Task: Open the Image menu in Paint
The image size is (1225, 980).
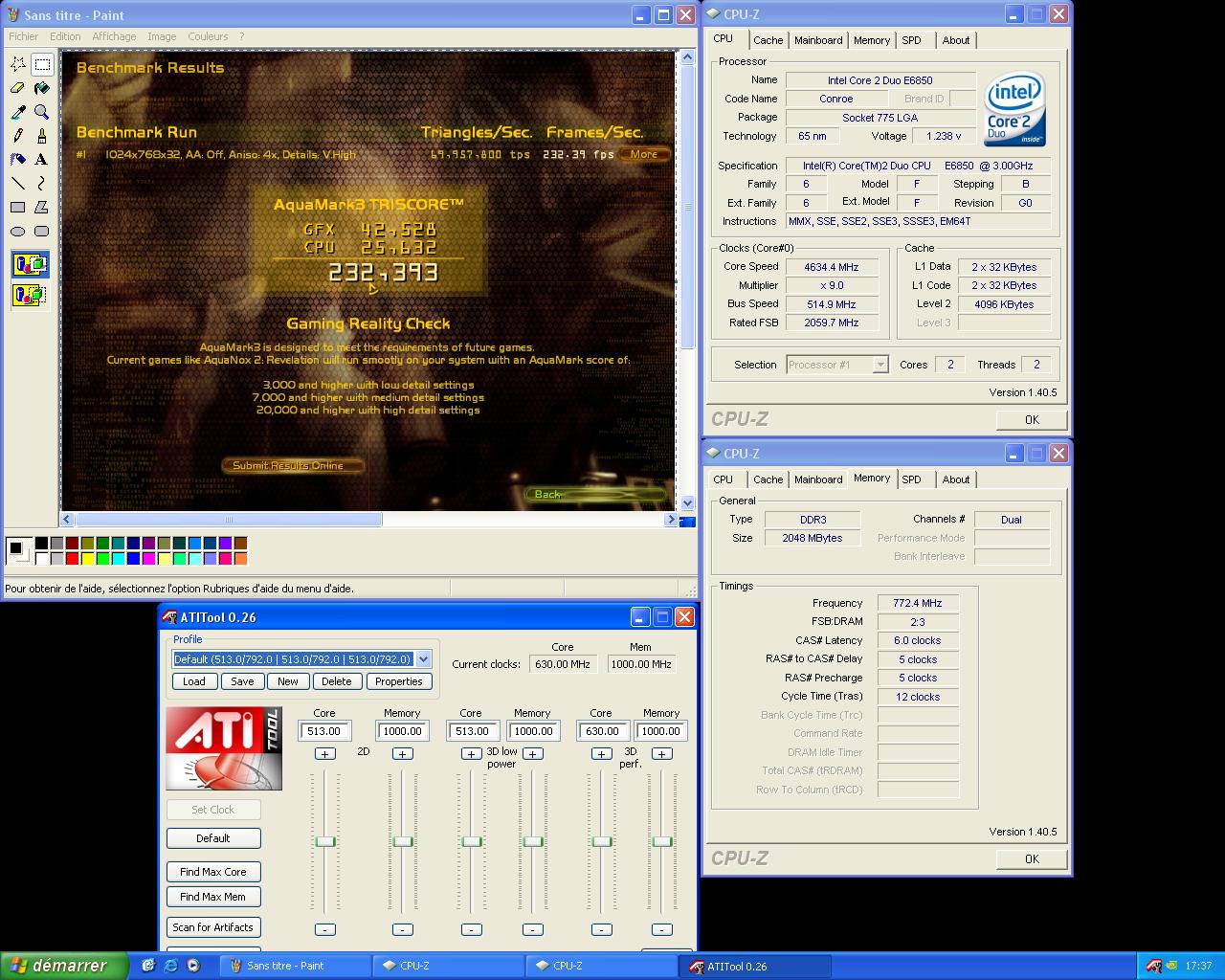Action: [162, 36]
